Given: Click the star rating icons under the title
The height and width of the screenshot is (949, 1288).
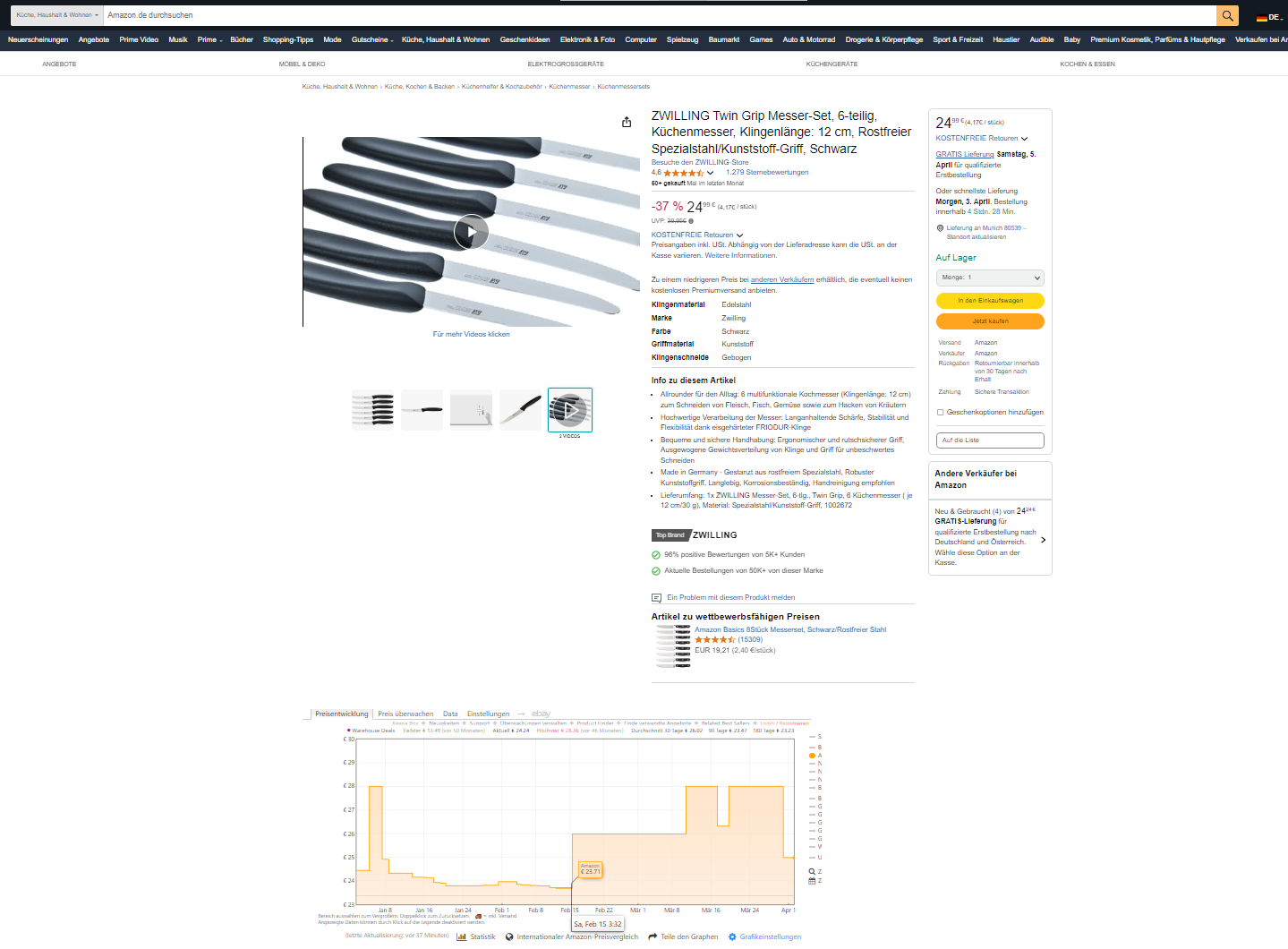Looking at the screenshot, I should [683, 173].
